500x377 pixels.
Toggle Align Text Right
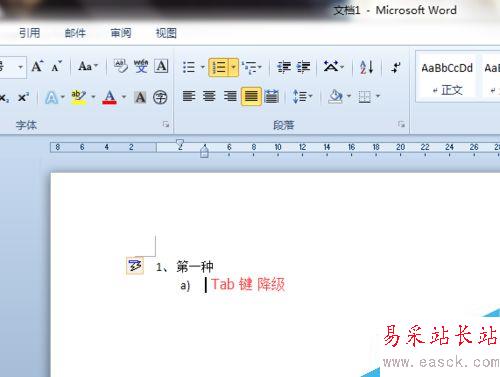point(230,96)
